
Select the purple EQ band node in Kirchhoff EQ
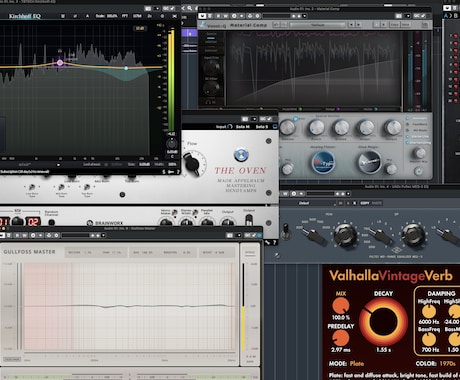coord(60,62)
